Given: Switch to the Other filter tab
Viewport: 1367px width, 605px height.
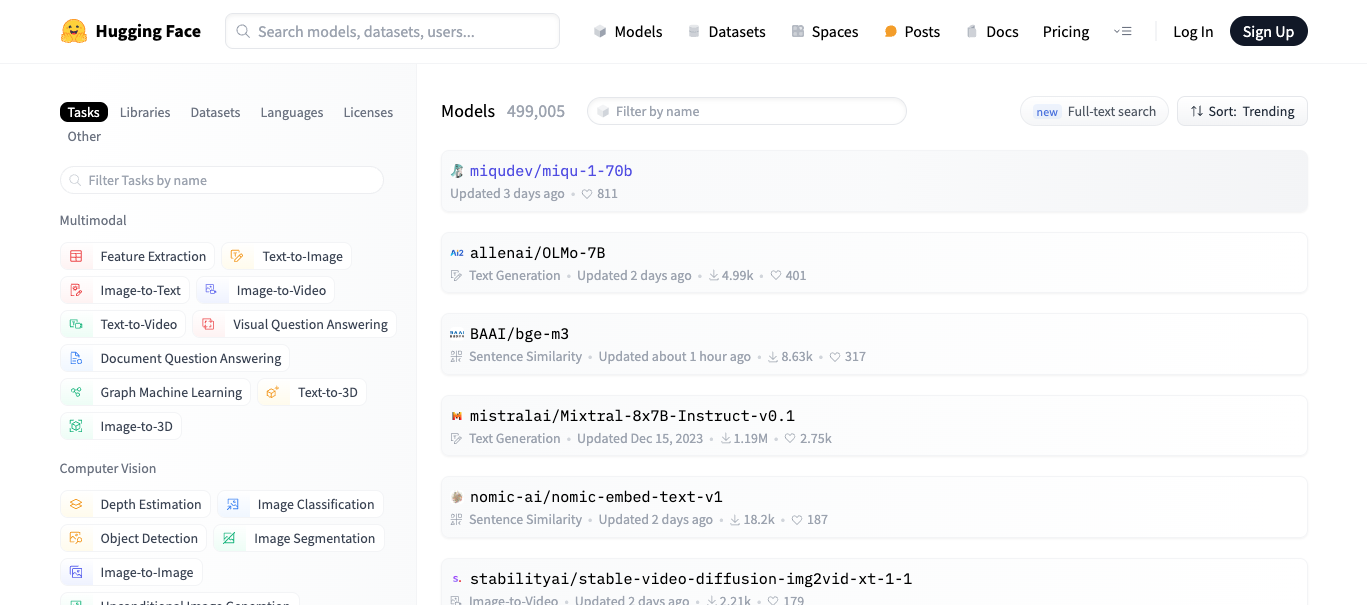Looking at the screenshot, I should click(84, 136).
